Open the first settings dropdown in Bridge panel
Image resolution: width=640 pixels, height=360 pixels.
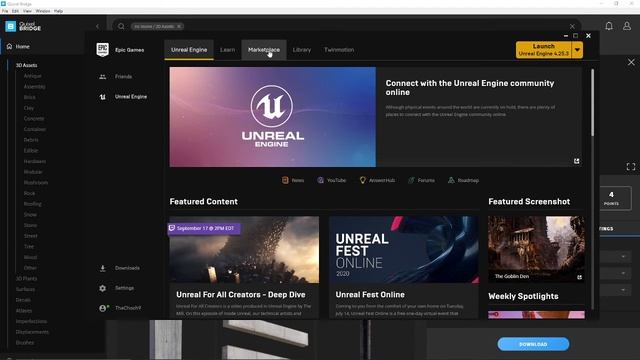click(623, 256)
